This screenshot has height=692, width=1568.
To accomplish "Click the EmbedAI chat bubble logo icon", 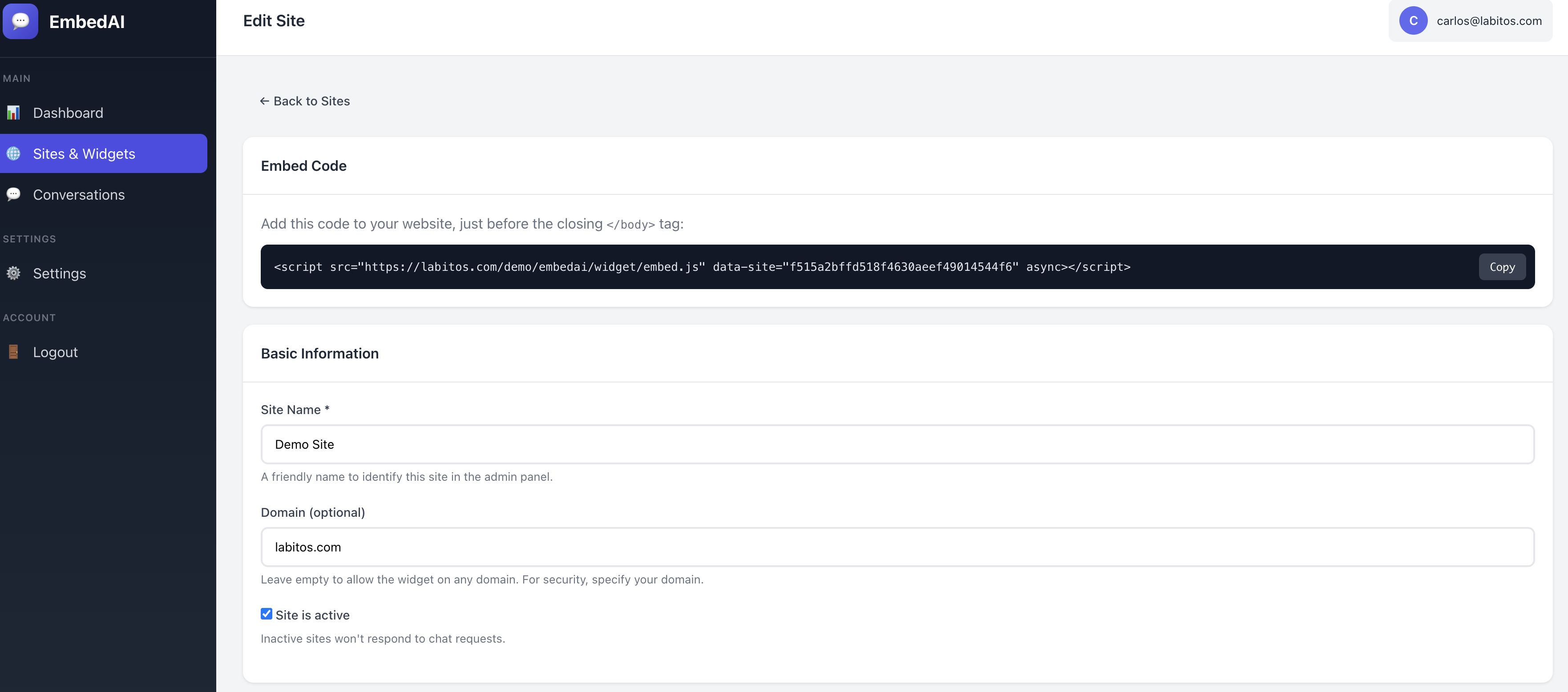I will tap(20, 21).
